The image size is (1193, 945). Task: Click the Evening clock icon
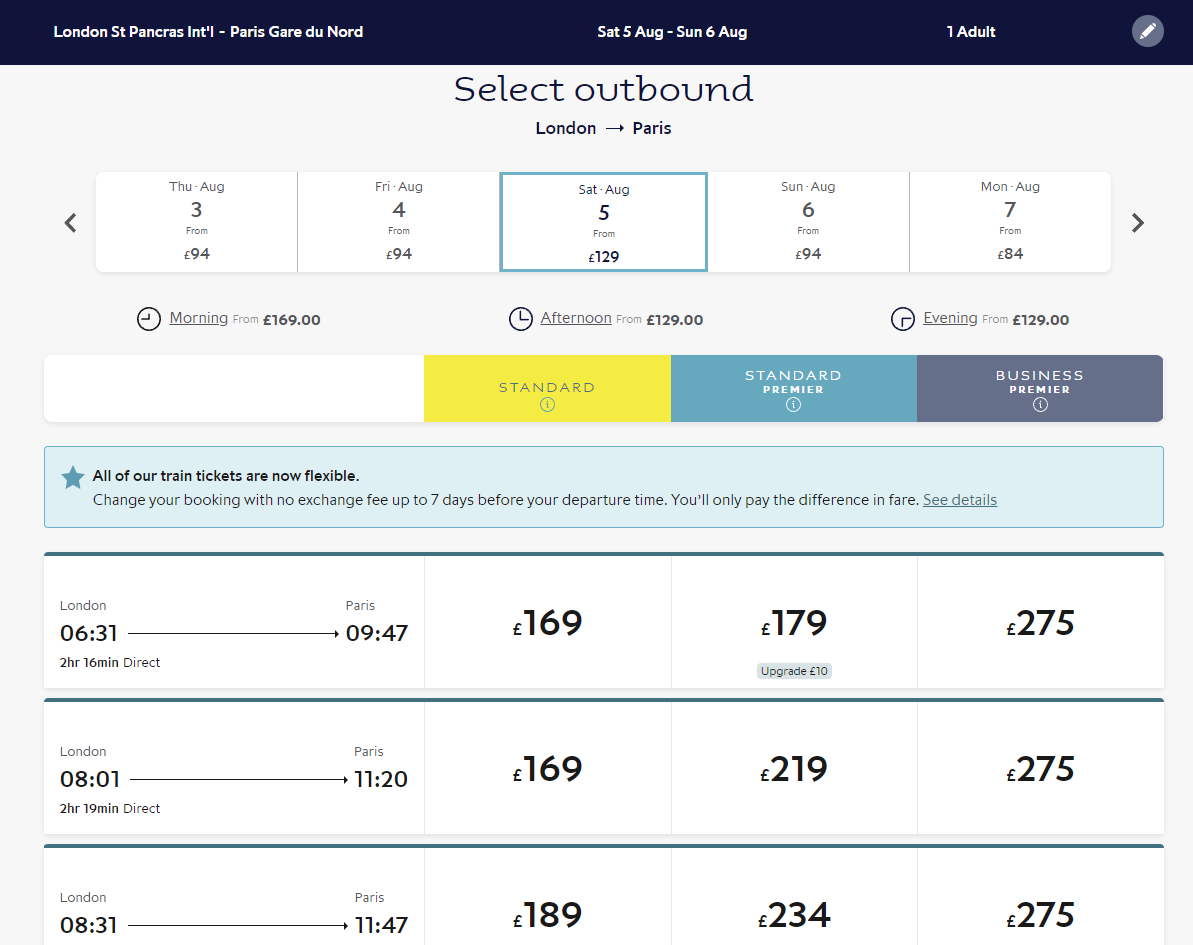coord(903,320)
